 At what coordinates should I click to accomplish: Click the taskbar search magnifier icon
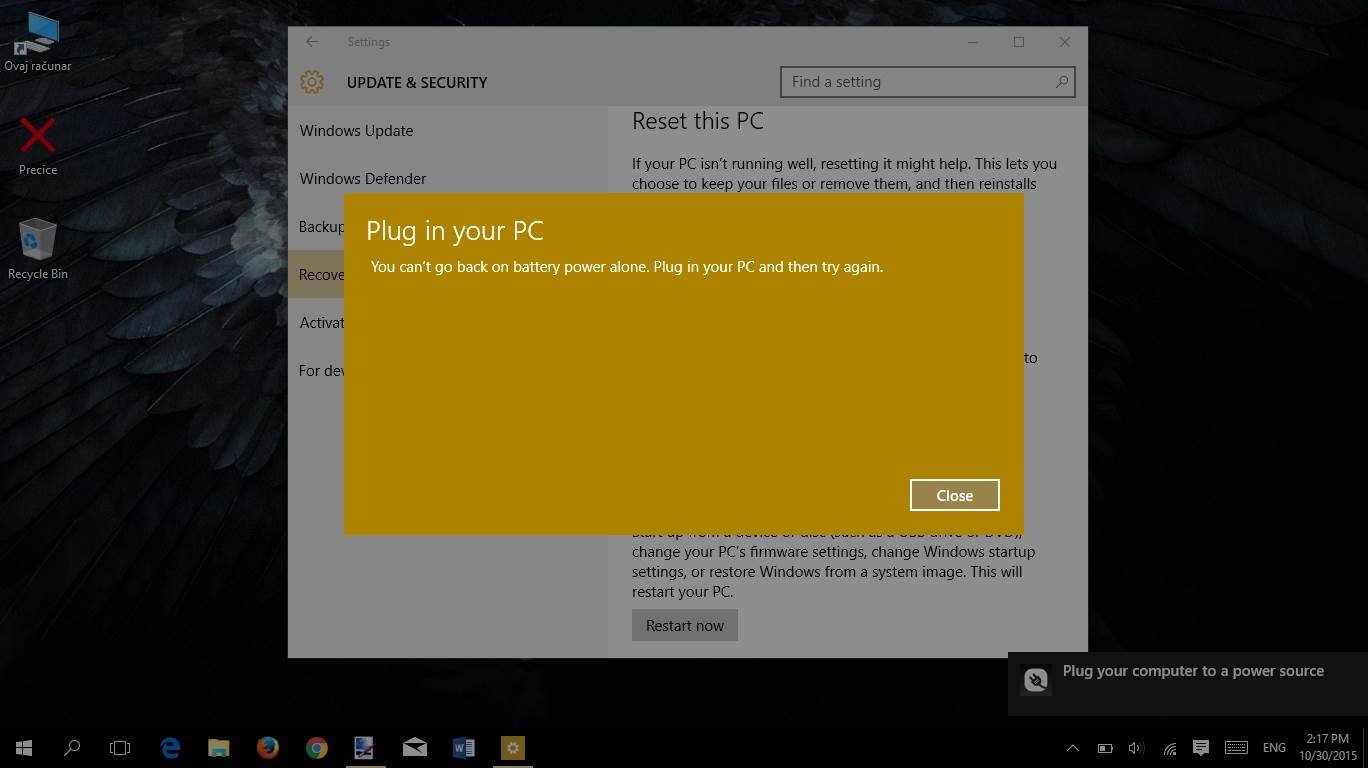[x=72, y=747]
